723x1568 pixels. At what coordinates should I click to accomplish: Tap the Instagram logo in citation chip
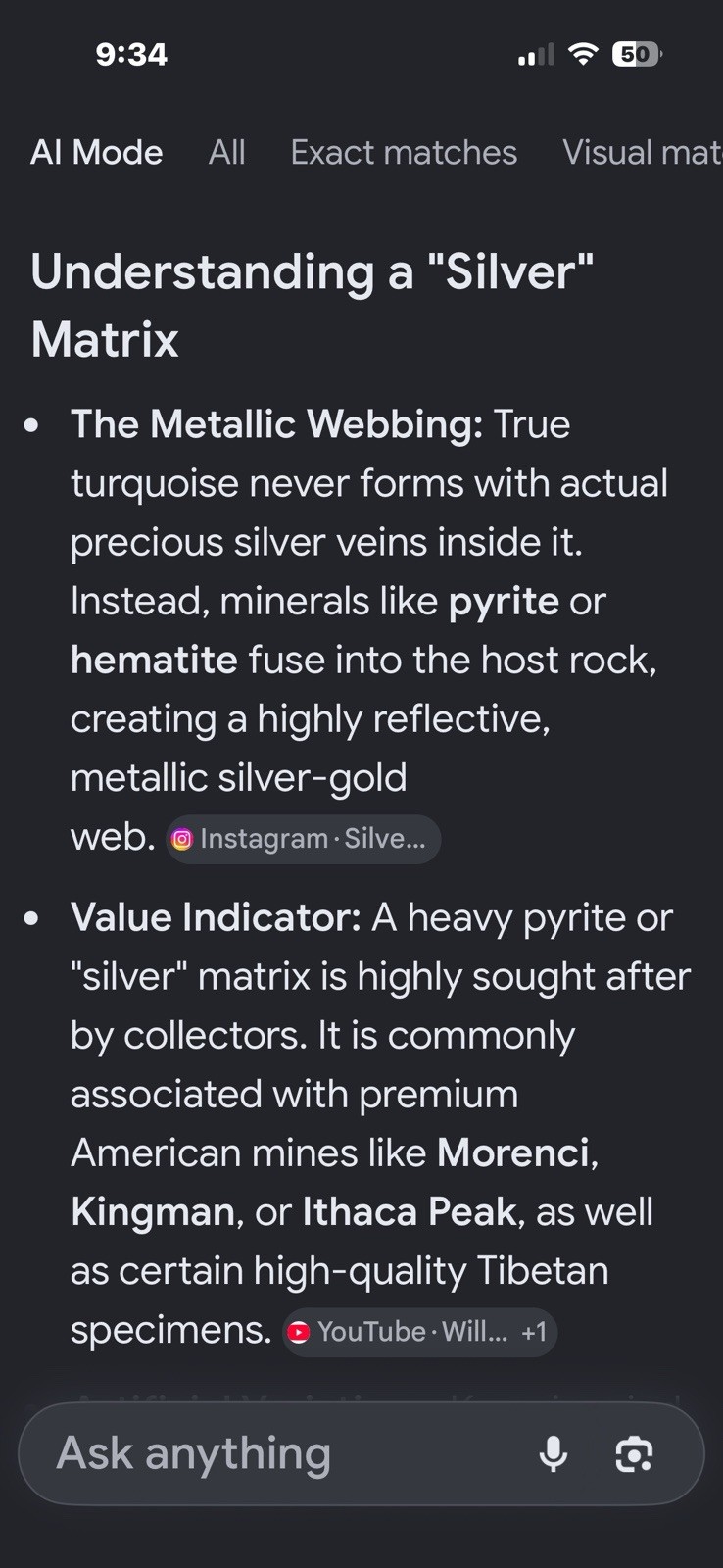point(182,839)
